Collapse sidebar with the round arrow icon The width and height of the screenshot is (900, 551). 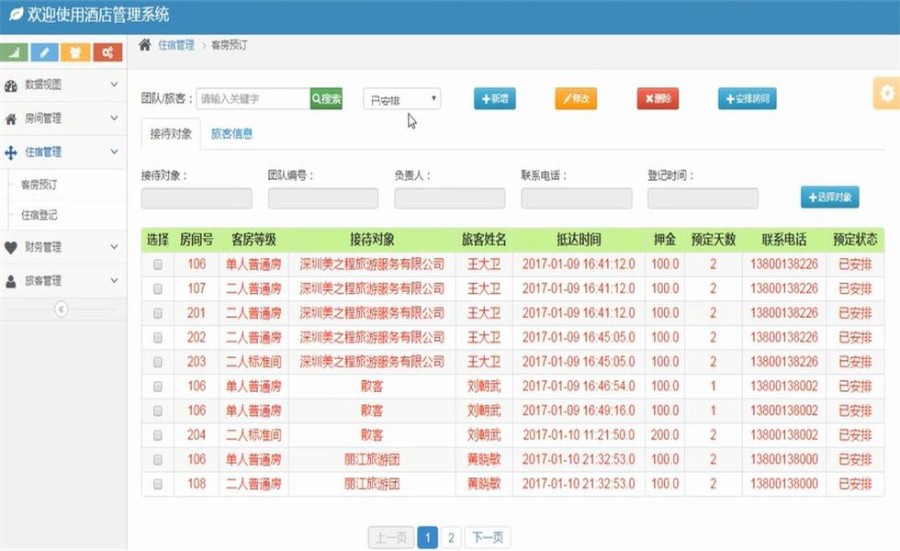pos(61,309)
